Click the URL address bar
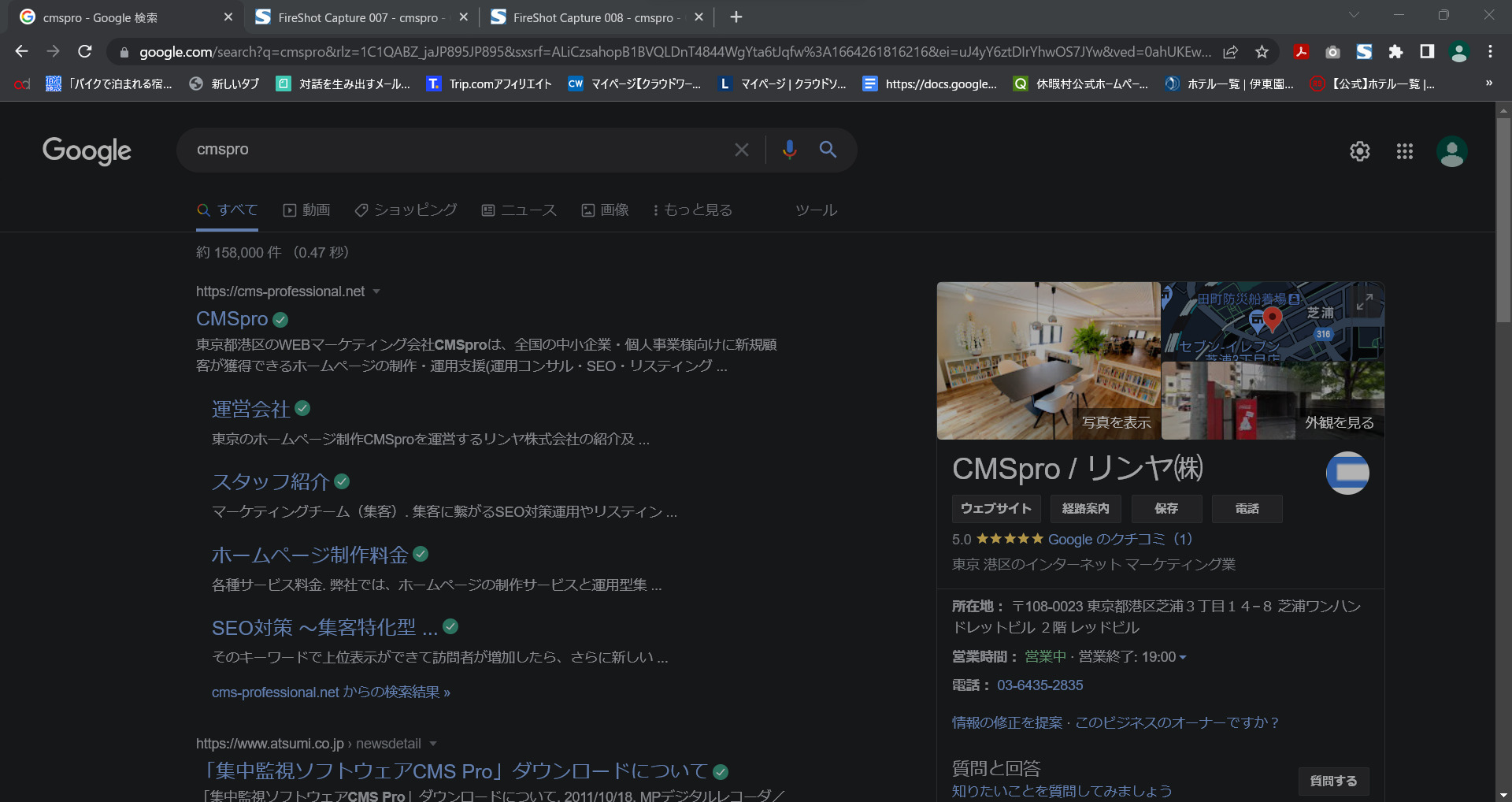Image resolution: width=1512 pixels, height=802 pixels. pyautogui.click(x=675, y=52)
